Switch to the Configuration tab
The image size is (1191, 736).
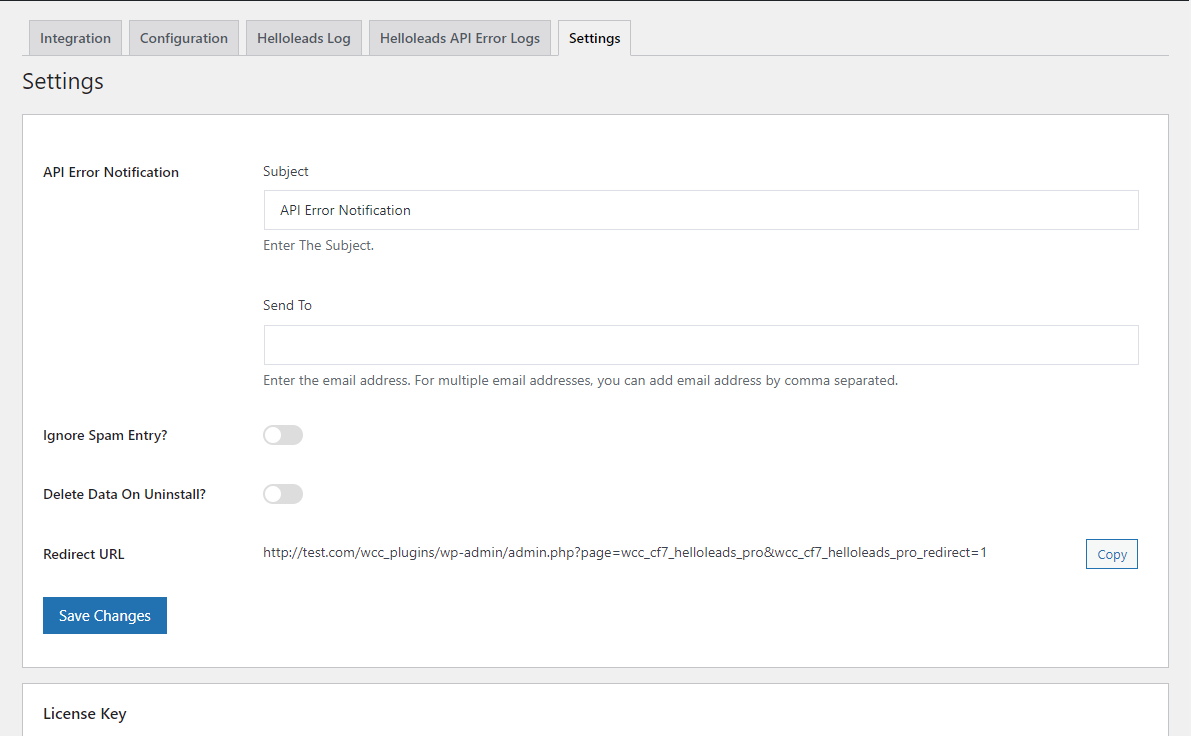[x=184, y=38]
